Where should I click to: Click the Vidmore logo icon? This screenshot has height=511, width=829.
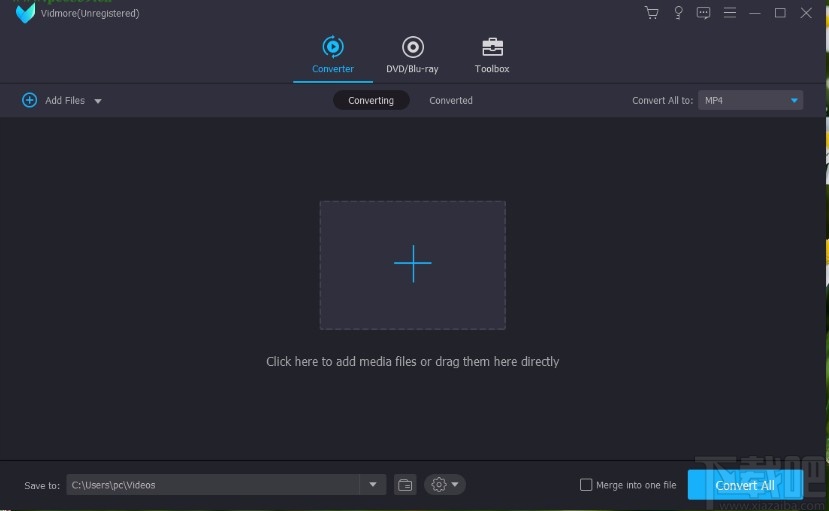tap(25, 13)
